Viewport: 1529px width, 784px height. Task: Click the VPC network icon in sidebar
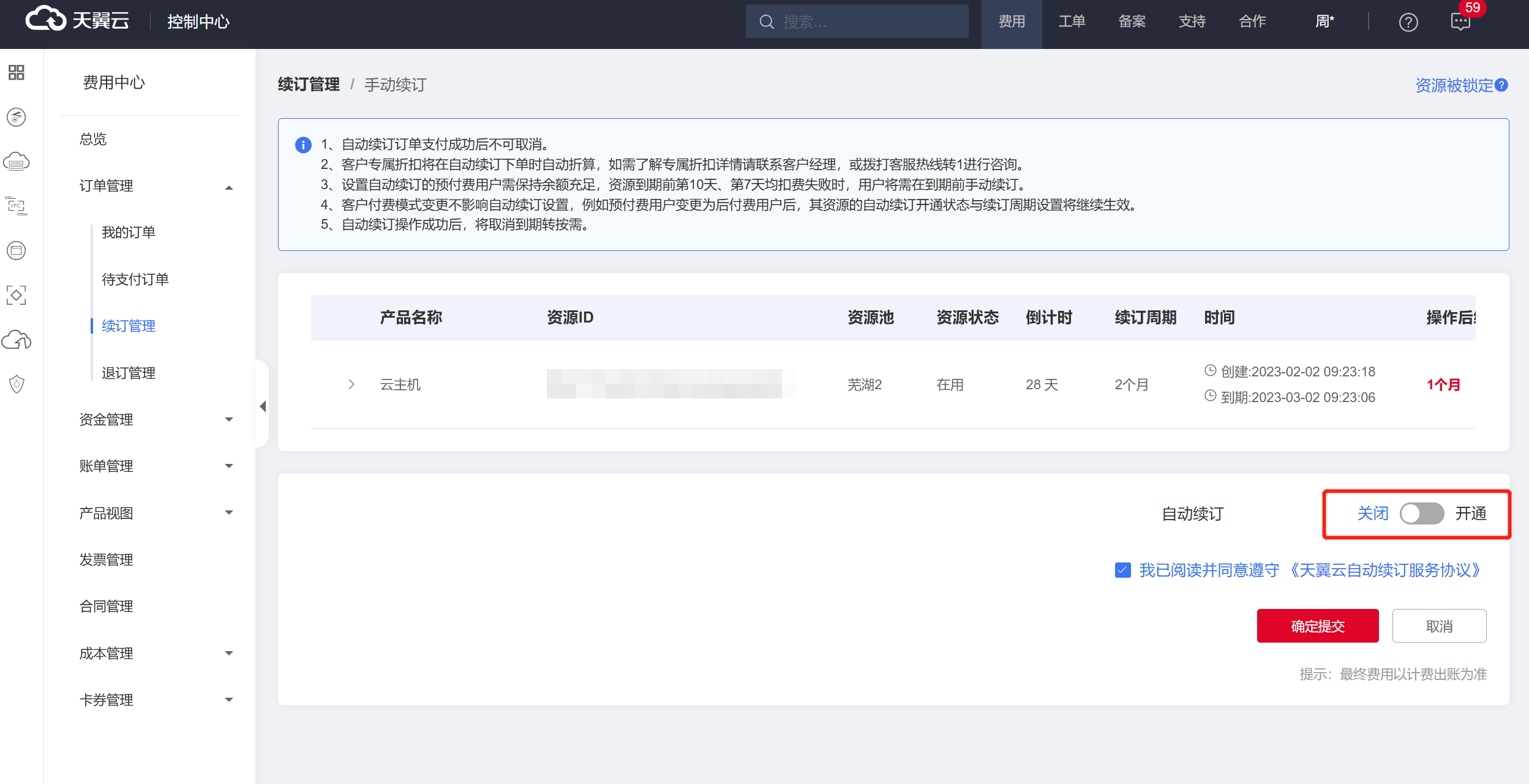(x=17, y=206)
